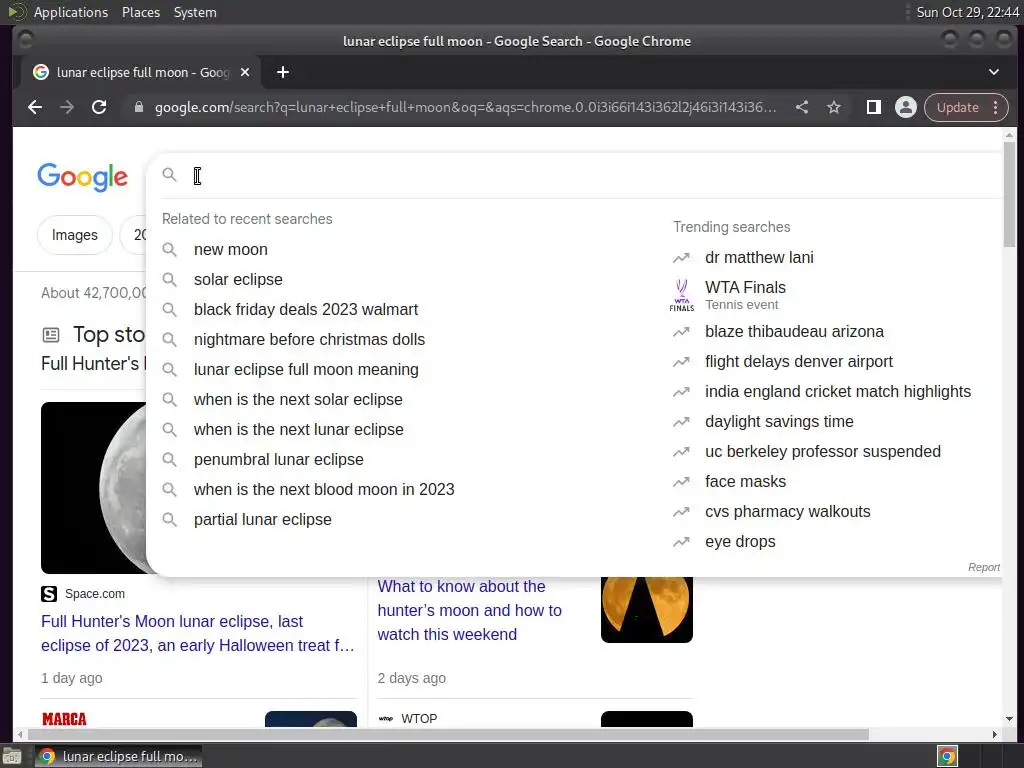Open 'Full Hunter's Moon lunar eclipse' article
Viewport: 1024px width, 768px height.
197,633
